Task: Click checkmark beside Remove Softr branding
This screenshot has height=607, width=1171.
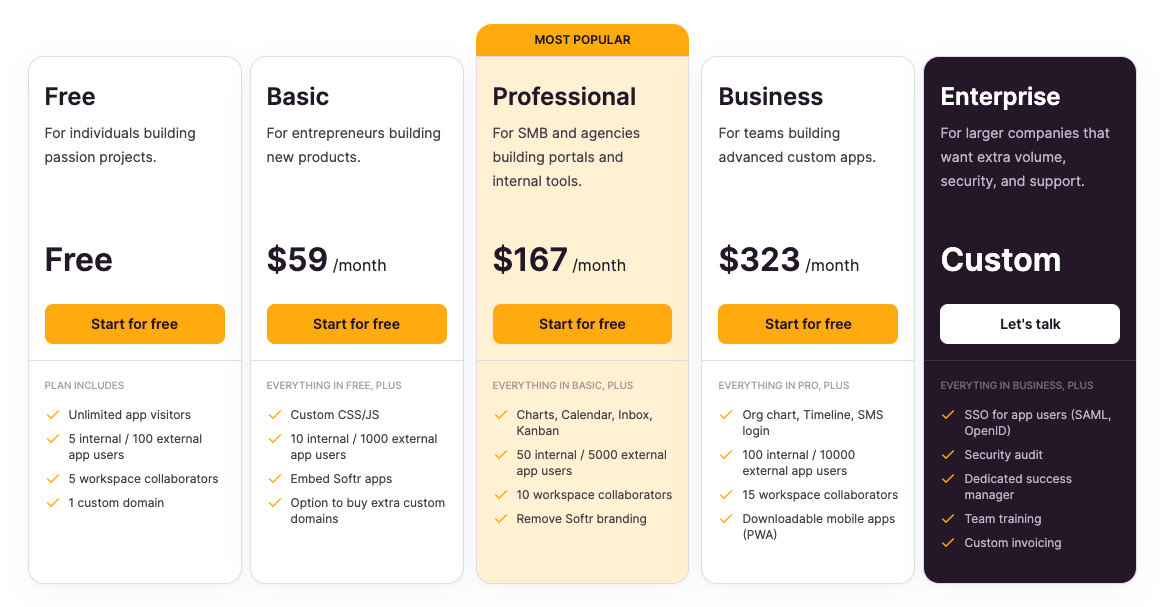Action: pyautogui.click(x=501, y=519)
